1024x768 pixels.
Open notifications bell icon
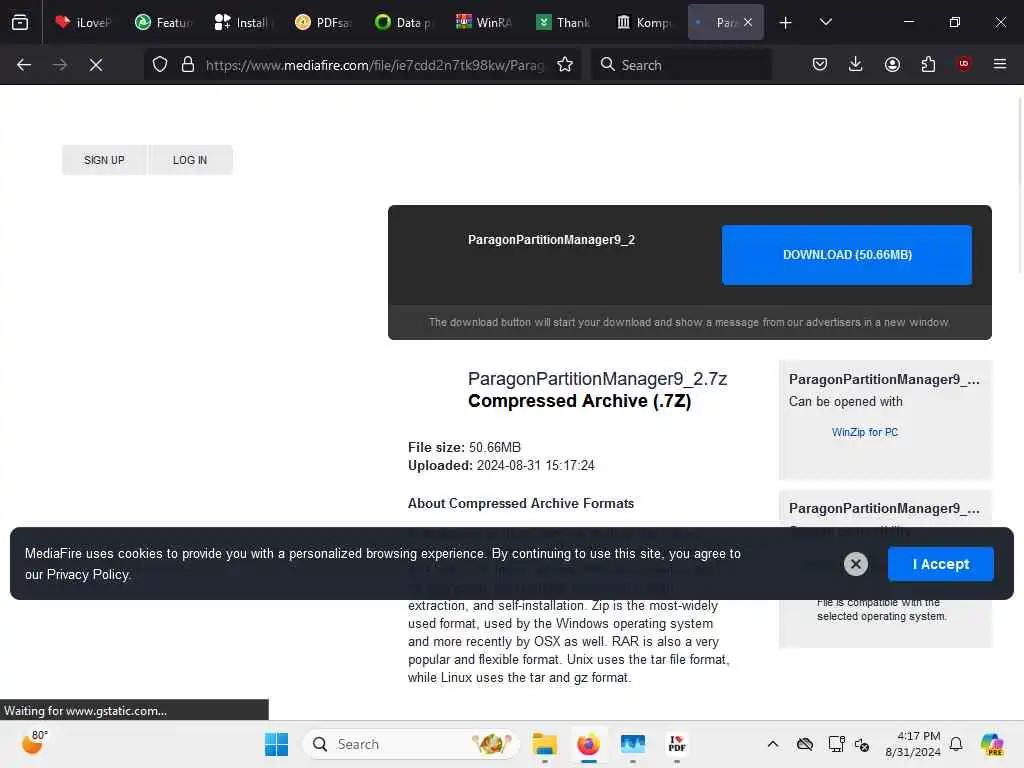[x=955, y=744]
